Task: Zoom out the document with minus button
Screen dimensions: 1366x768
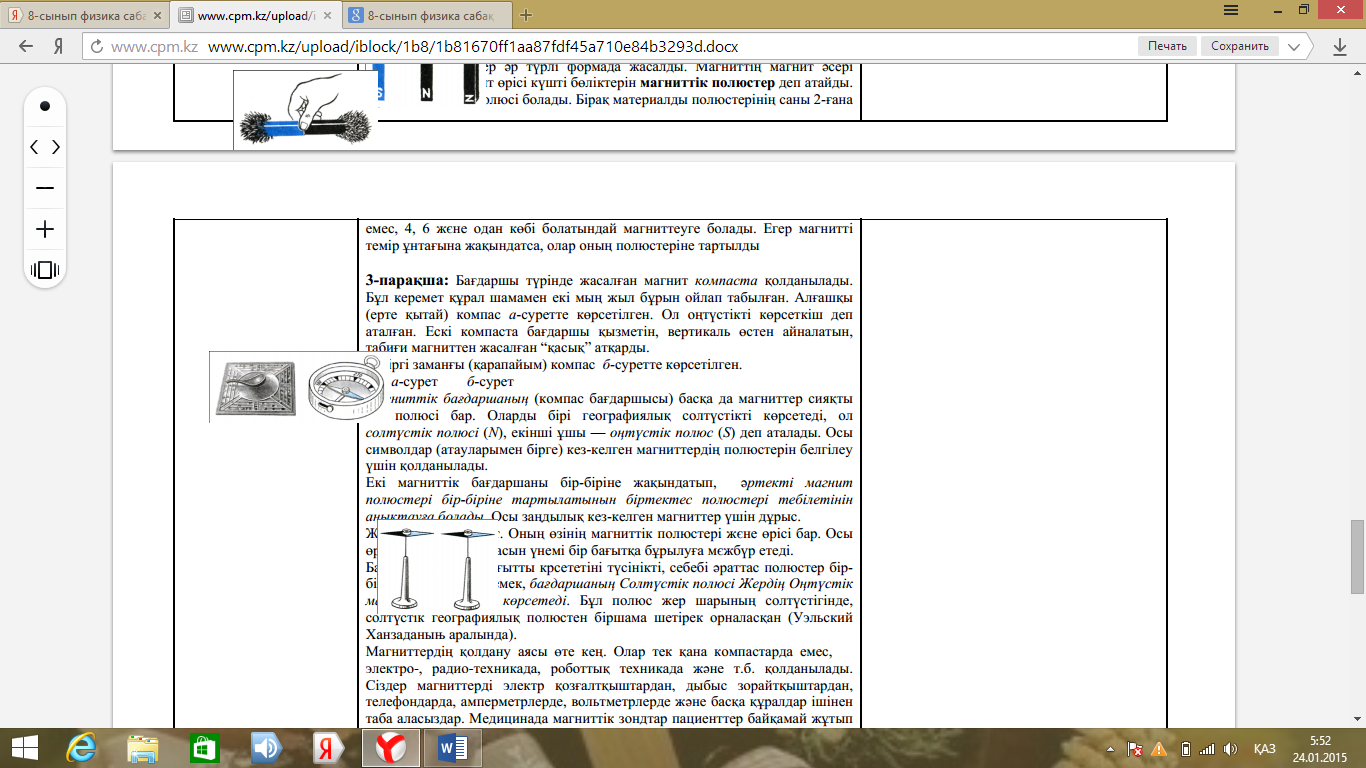Action: tap(45, 188)
